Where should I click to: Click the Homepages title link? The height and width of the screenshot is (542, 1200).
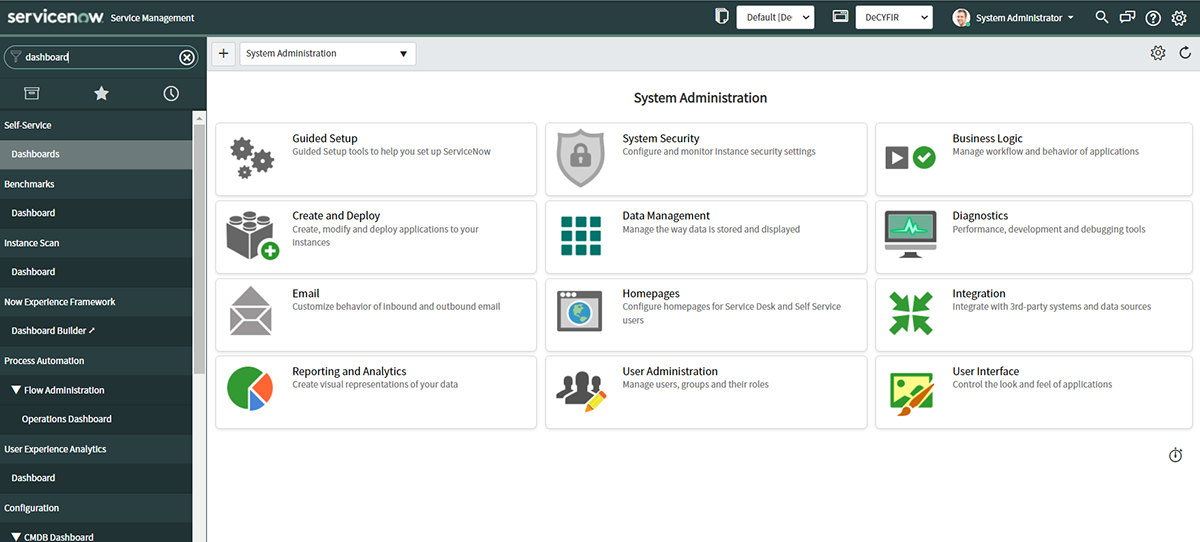(x=651, y=294)
